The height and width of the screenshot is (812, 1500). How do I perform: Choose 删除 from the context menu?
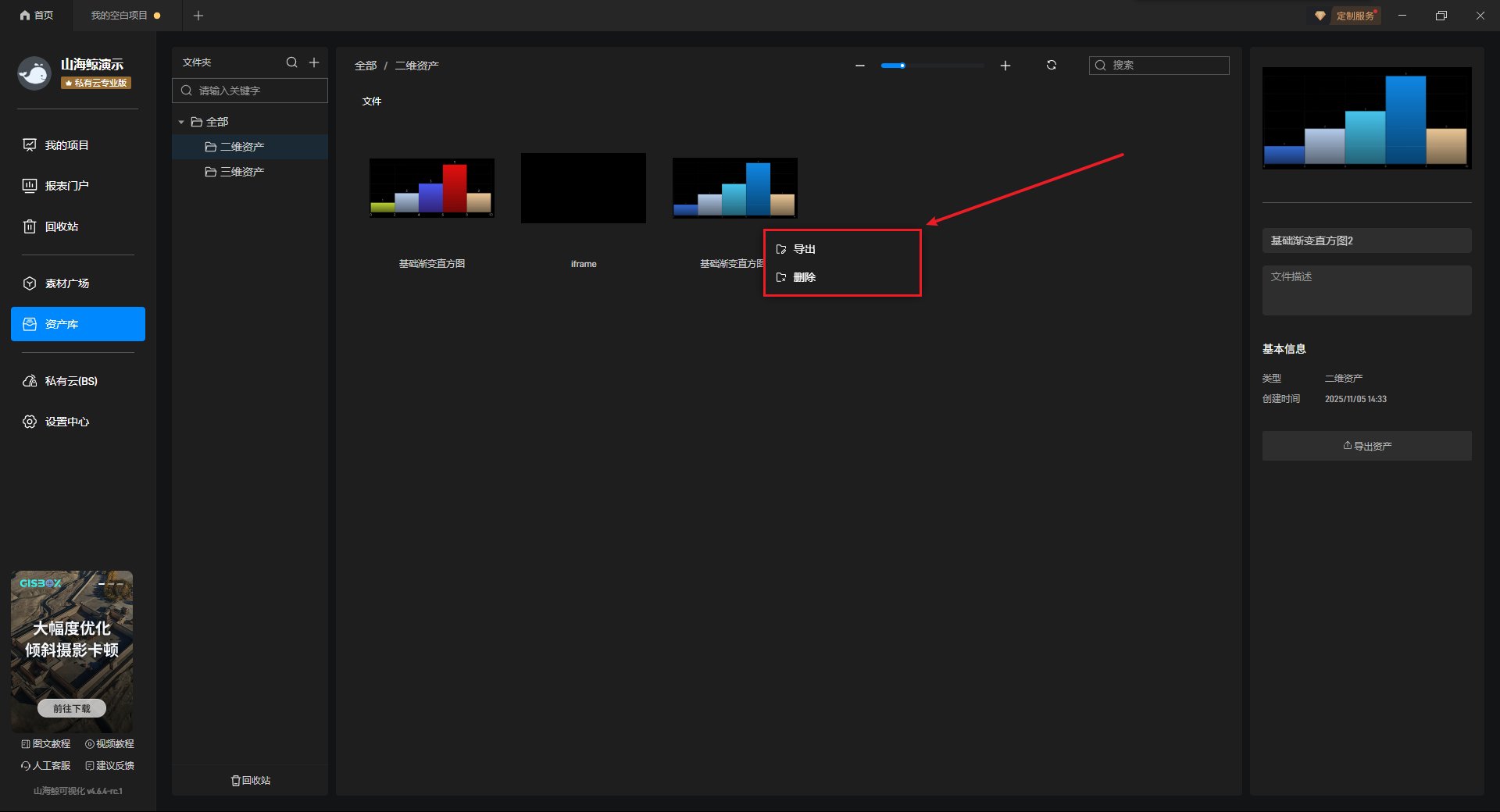tap(804, 277)
